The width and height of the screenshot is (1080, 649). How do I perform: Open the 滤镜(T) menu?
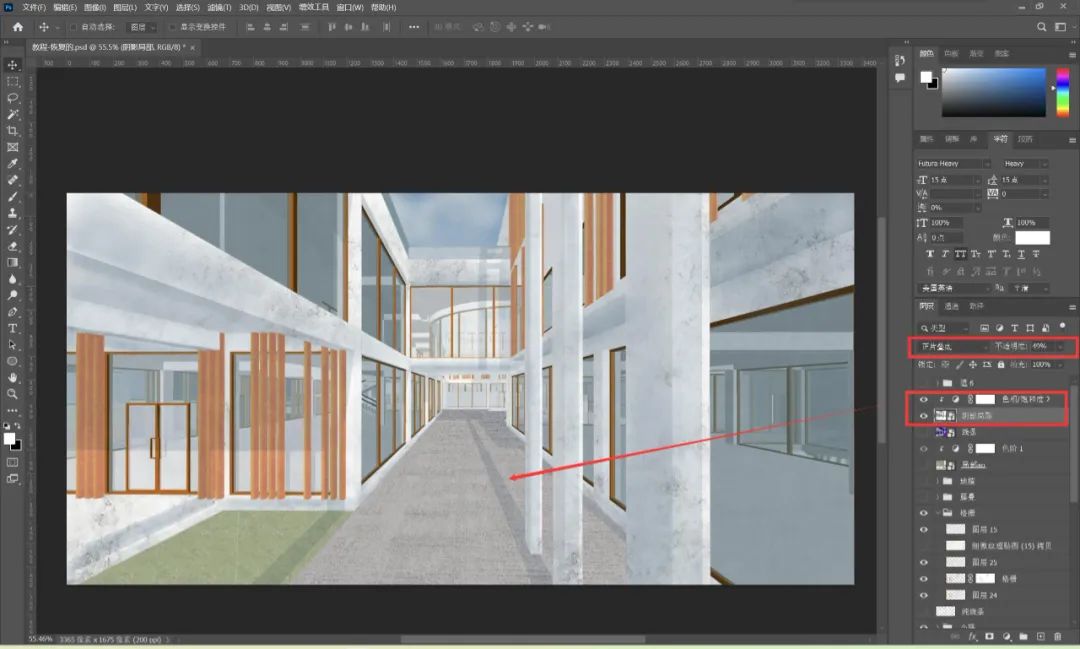219,8
